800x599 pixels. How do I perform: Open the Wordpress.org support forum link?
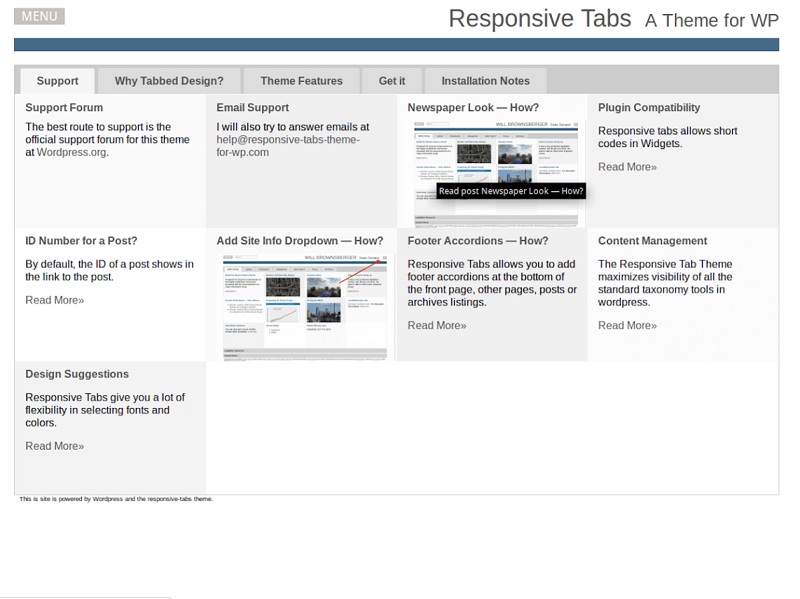pyautogui.click(x=72, y=153)
